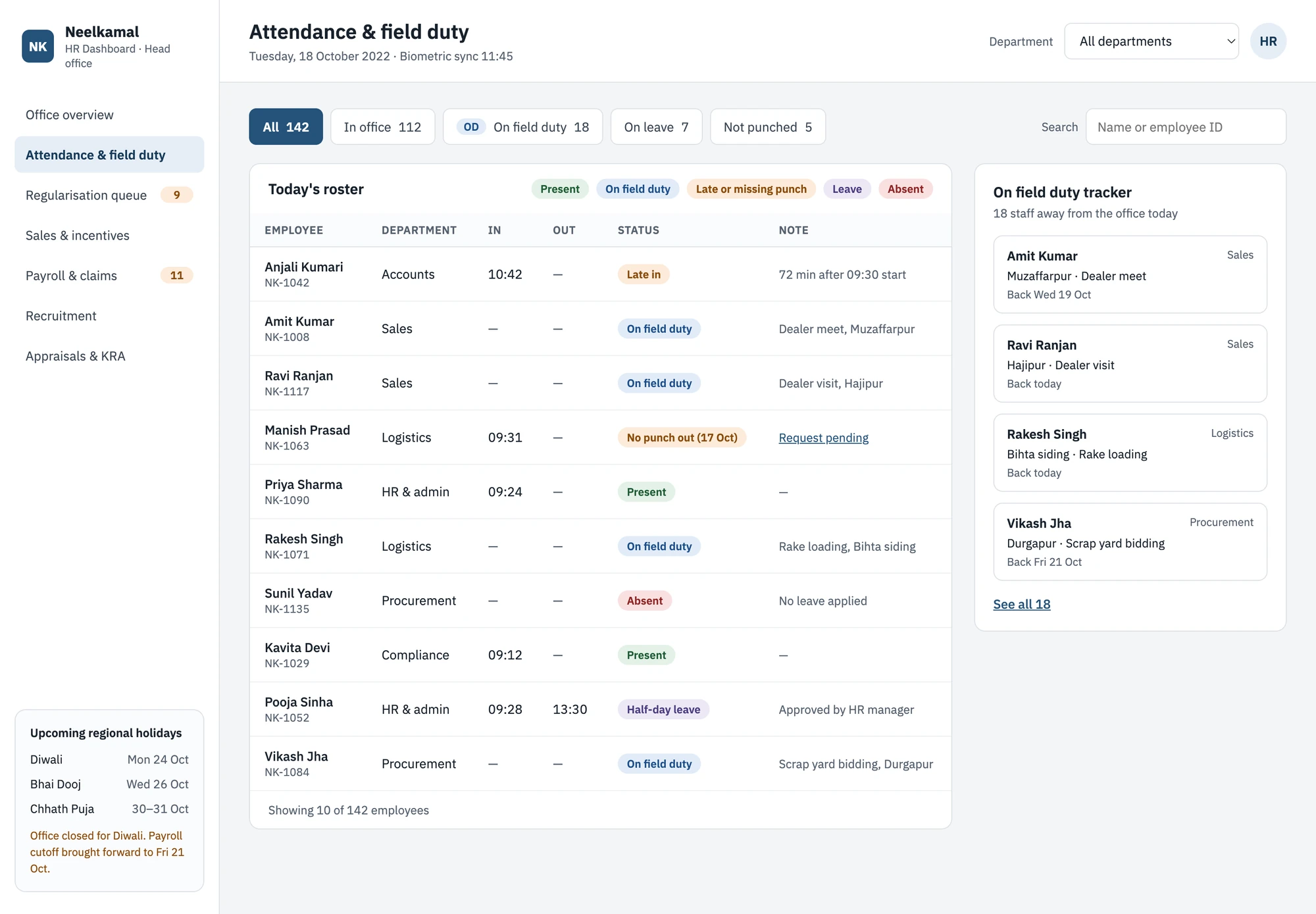
Task: Click the STATUS column header
Action: coord(638,230)
